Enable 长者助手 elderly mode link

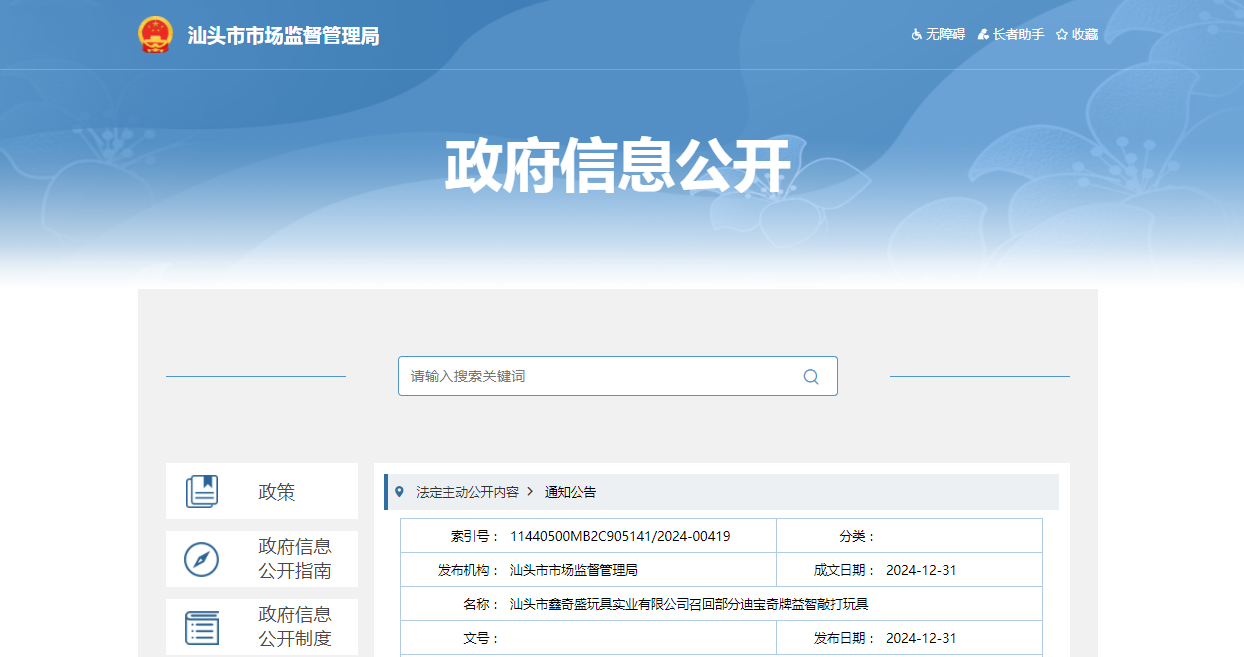(x=1018, y=35)
